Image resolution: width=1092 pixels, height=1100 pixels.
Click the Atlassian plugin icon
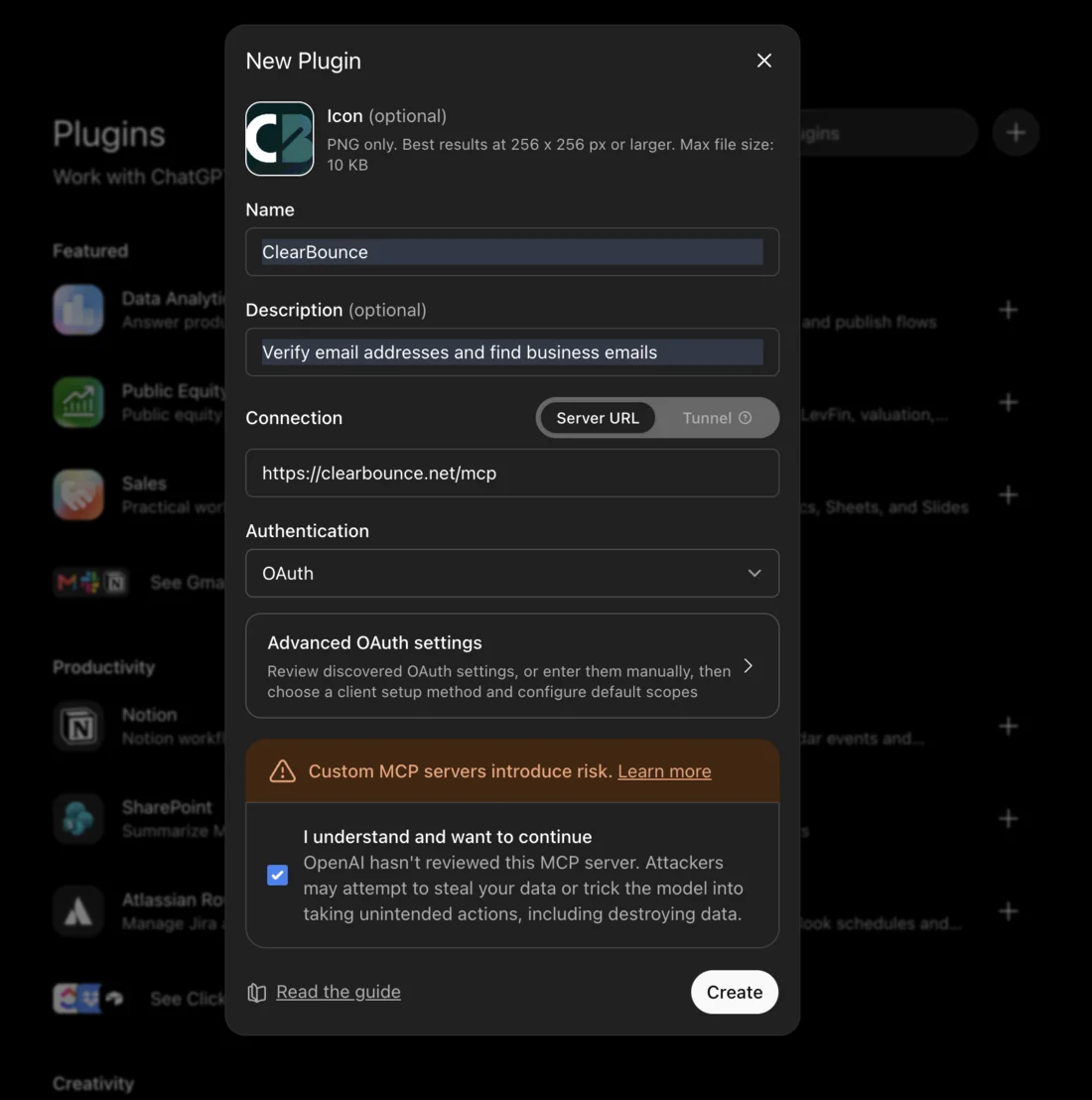click(77, 911)
